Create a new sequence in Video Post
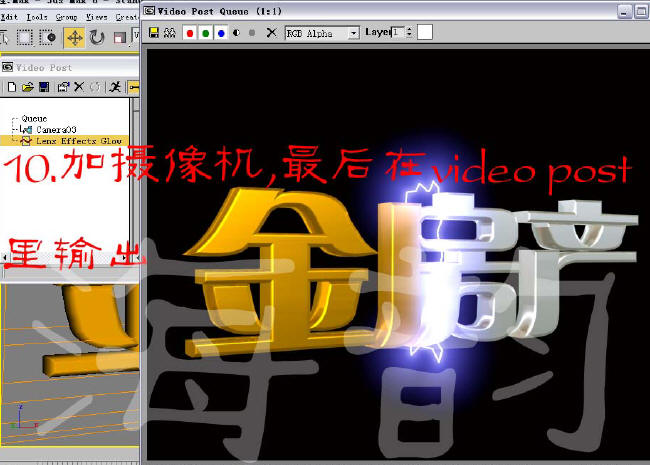The height and width of the screenshot is (465, 650). 12,87
